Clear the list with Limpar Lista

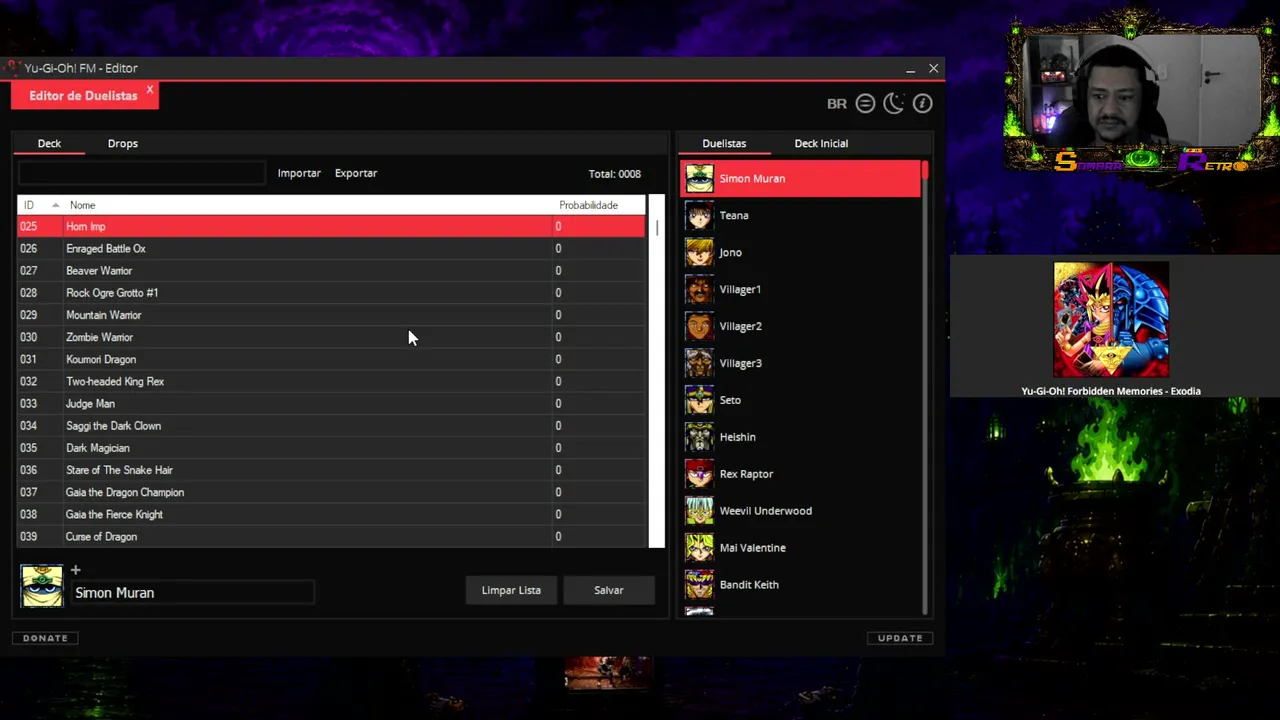[511, 590]
